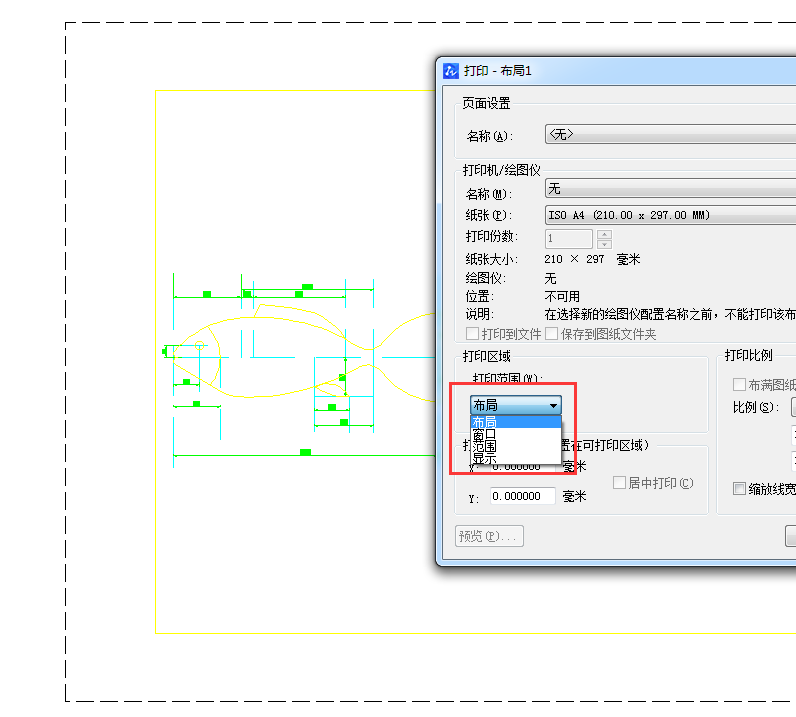The width and height of the screenshot is (796, 717).
Task: Increase print copies with the up arrow
Action: click(604, 234)
